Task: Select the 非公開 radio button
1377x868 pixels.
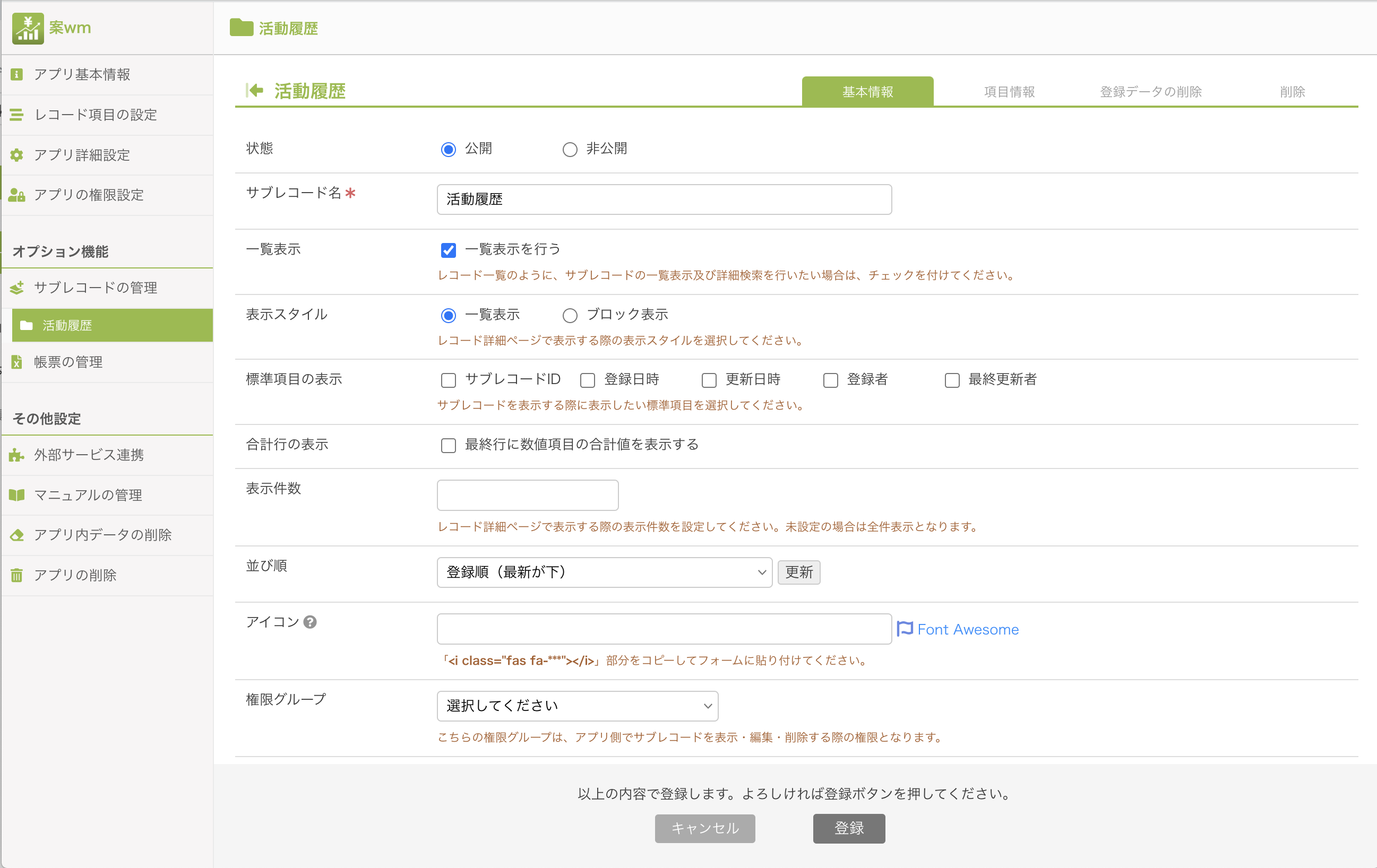Action: coord(570,149)
